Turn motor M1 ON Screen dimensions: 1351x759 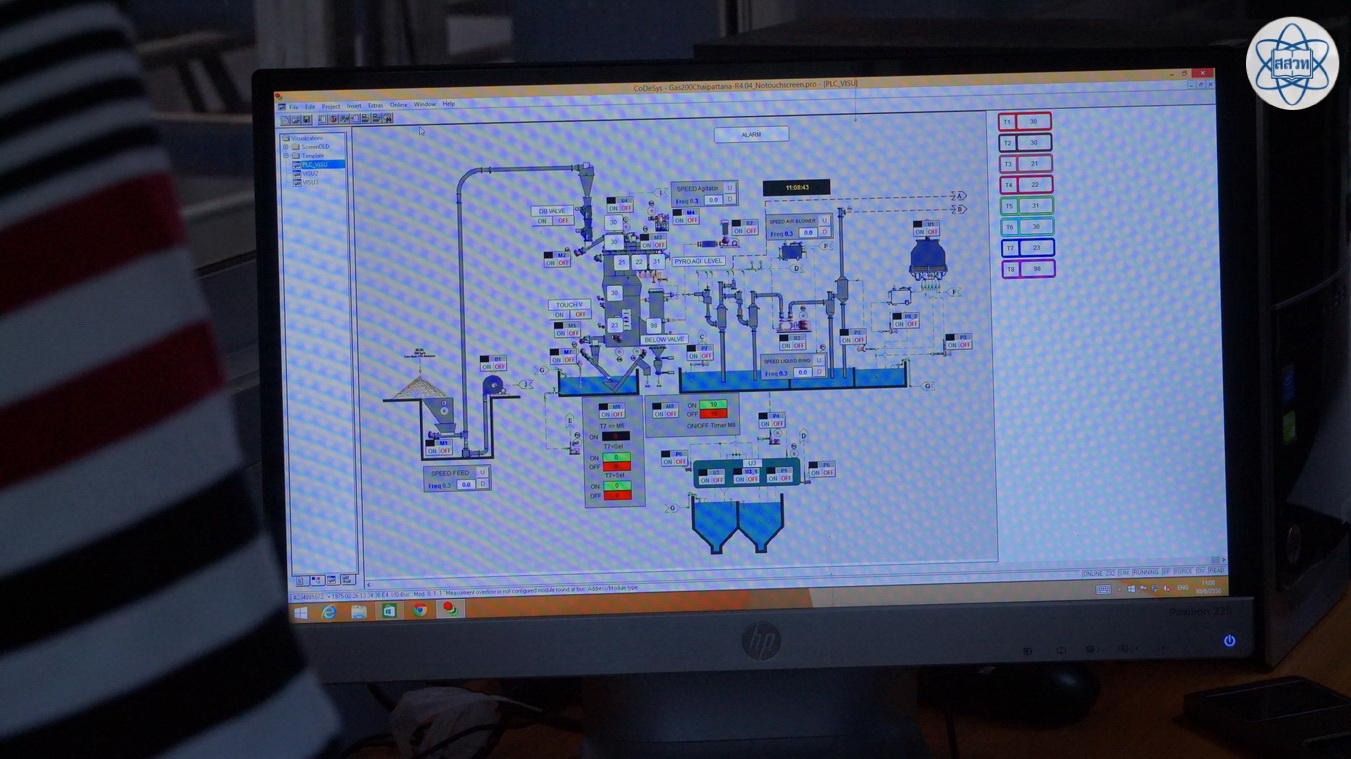431,451
